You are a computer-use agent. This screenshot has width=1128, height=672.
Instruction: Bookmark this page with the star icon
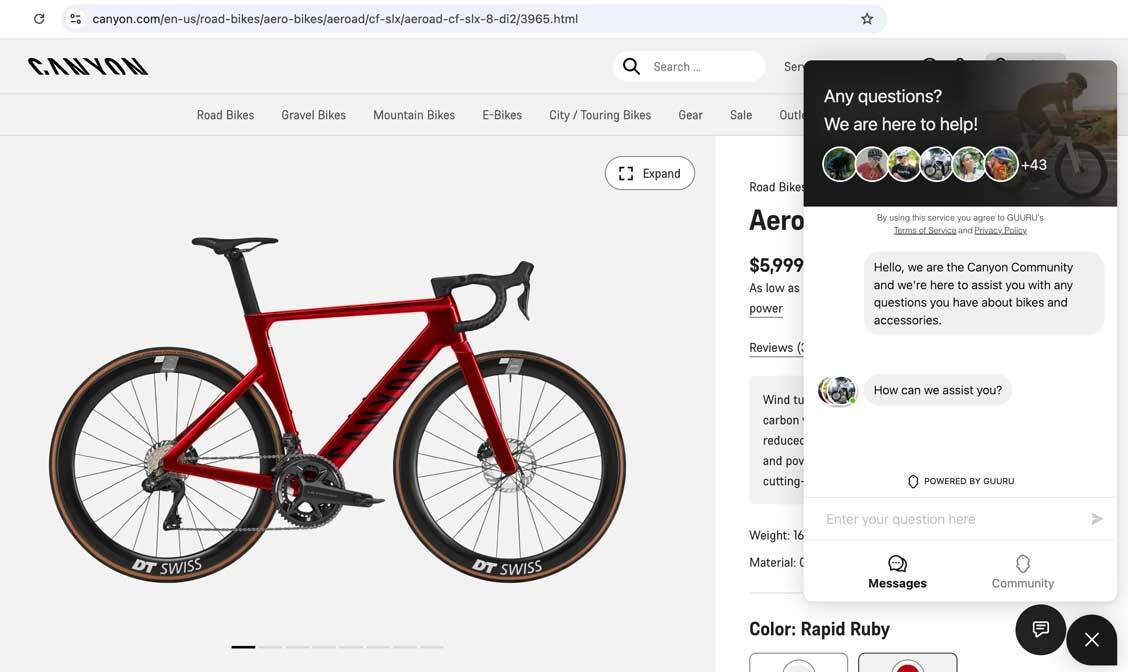click(867, 19)
